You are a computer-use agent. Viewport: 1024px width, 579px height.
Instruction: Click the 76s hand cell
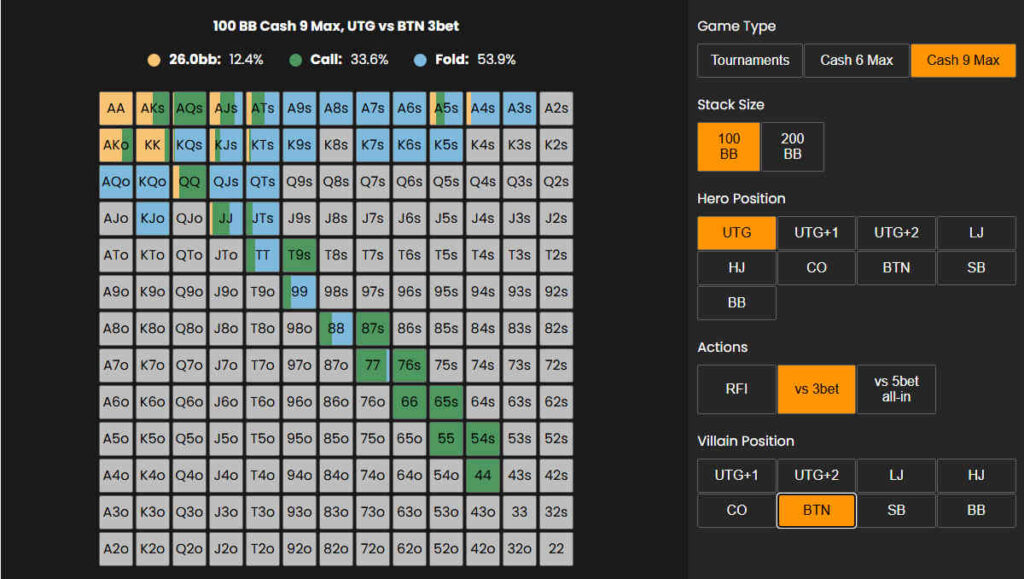click(x=409, y=365)
